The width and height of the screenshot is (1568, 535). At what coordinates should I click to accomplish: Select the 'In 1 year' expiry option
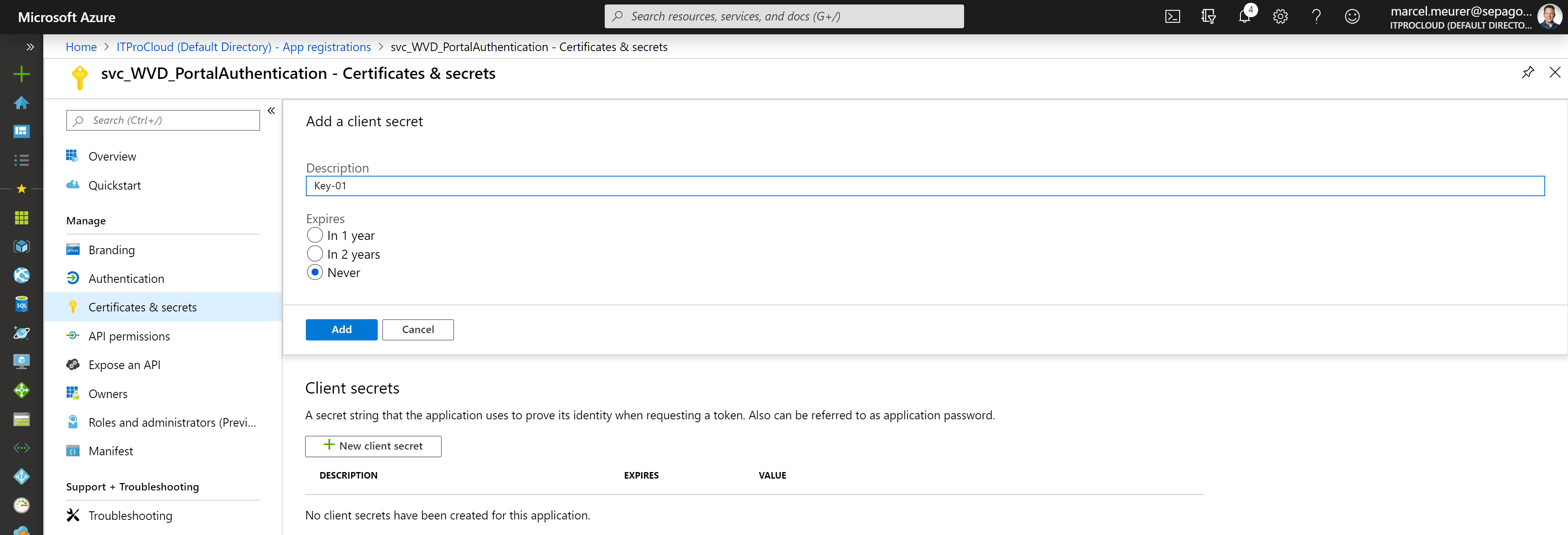click(315, 235)
